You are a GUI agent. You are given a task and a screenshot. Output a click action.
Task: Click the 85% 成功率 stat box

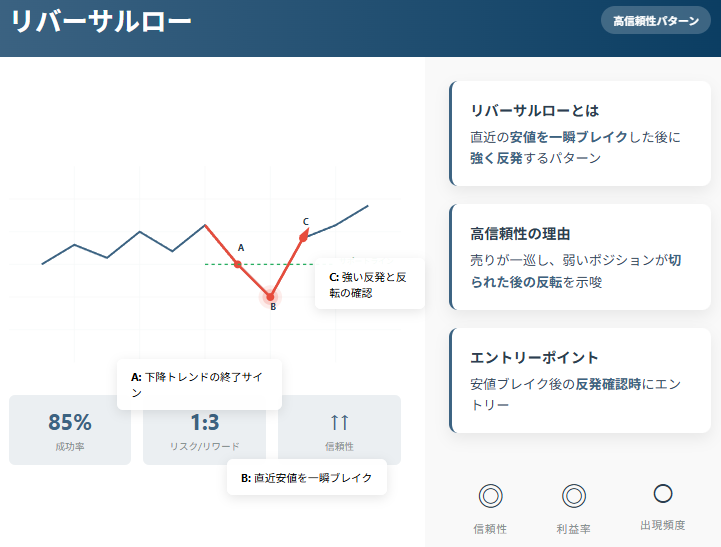70,430
